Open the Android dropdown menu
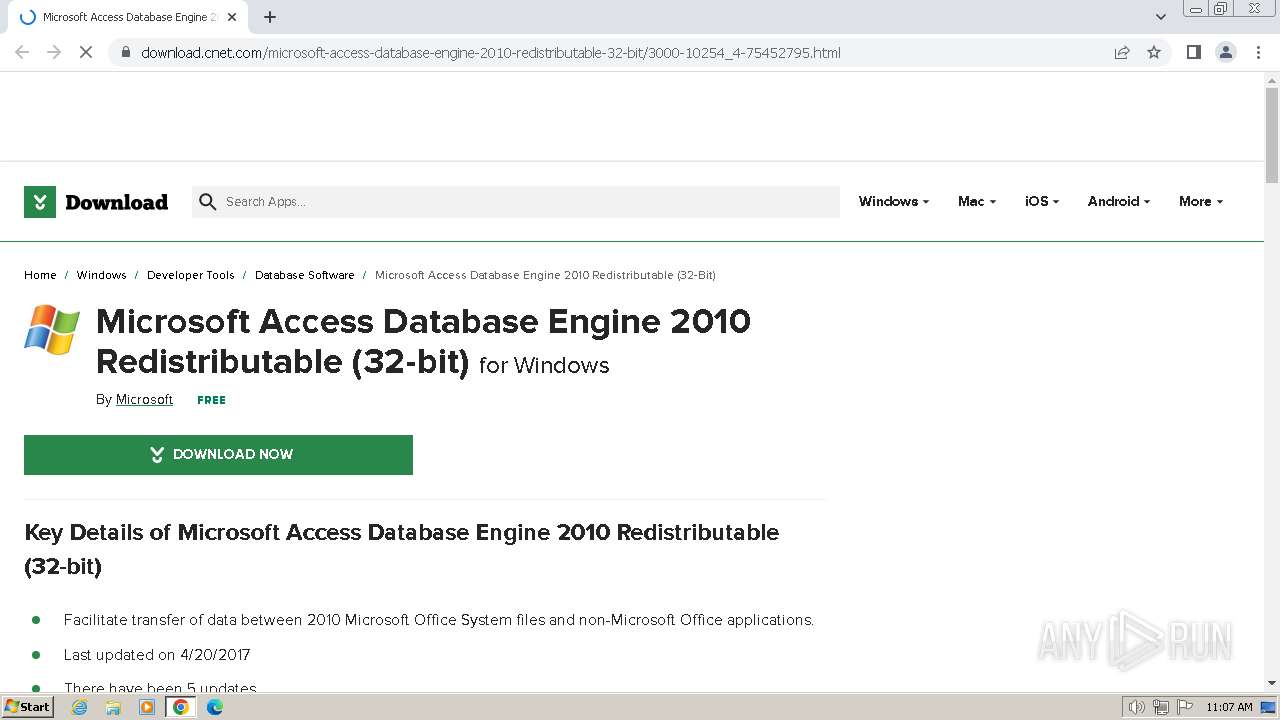The width and height of the screenshot is (1280, 720). coord(1118,201)
